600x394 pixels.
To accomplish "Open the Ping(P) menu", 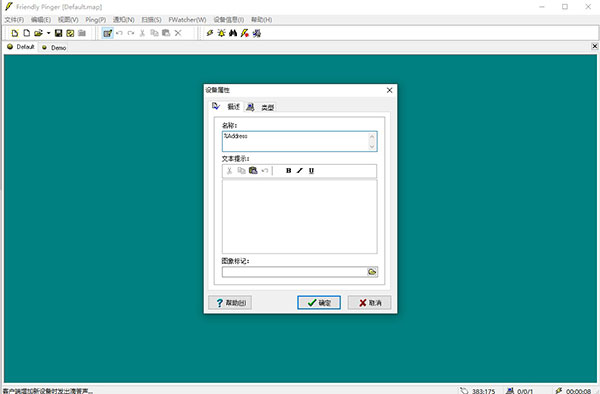I will (x=96, y=20).
